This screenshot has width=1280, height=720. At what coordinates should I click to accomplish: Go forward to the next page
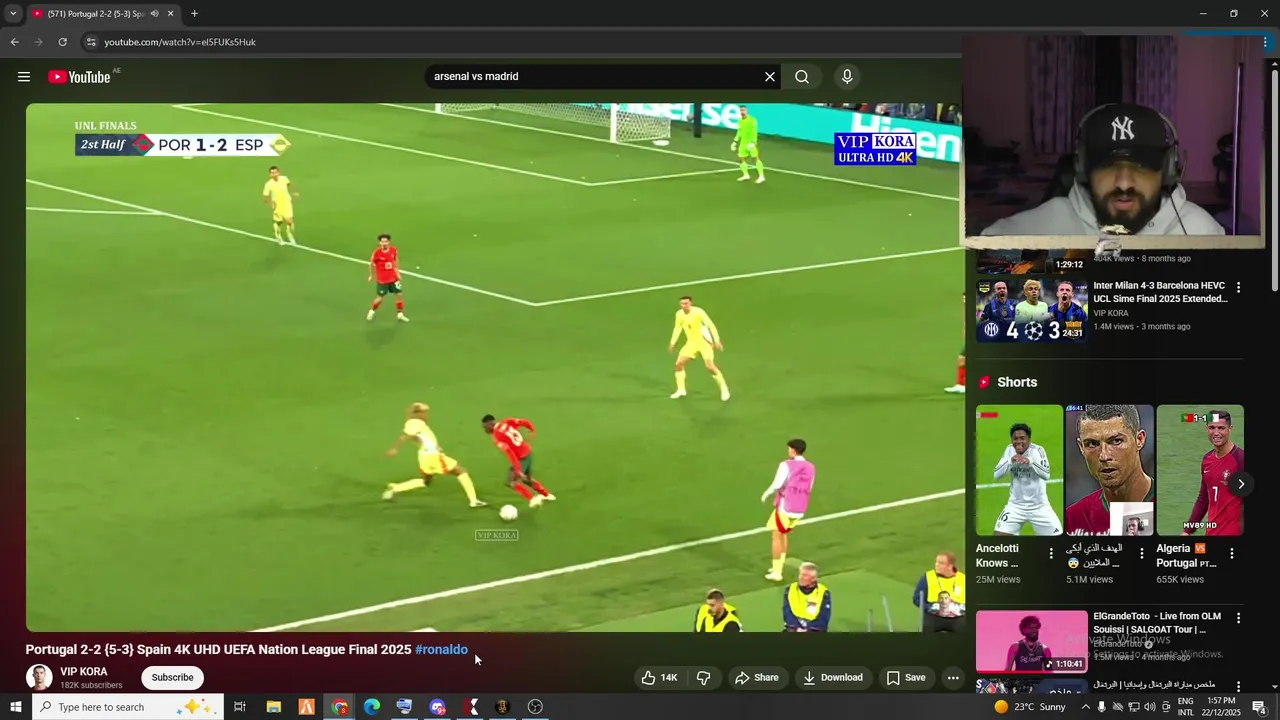tap(38, 42)
